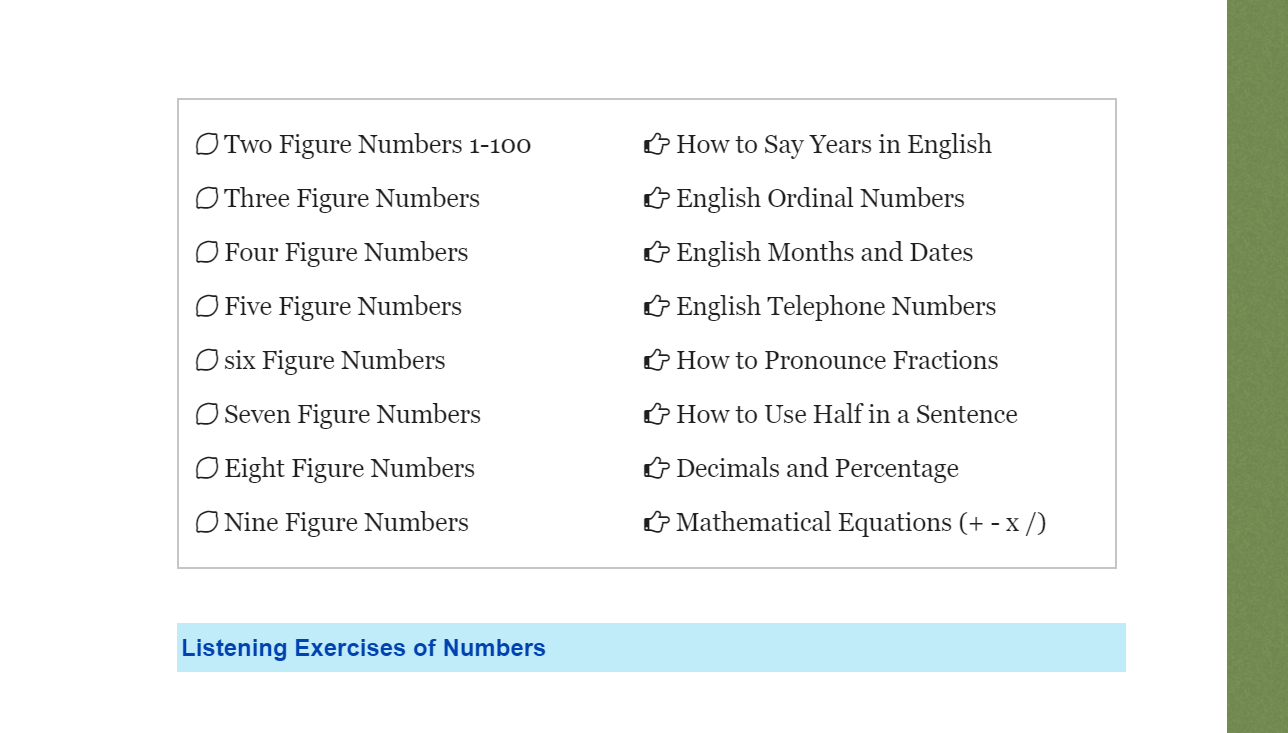Open Mathematical Equations lesson link
The image size is (1288, 733).
coord(861,523)
